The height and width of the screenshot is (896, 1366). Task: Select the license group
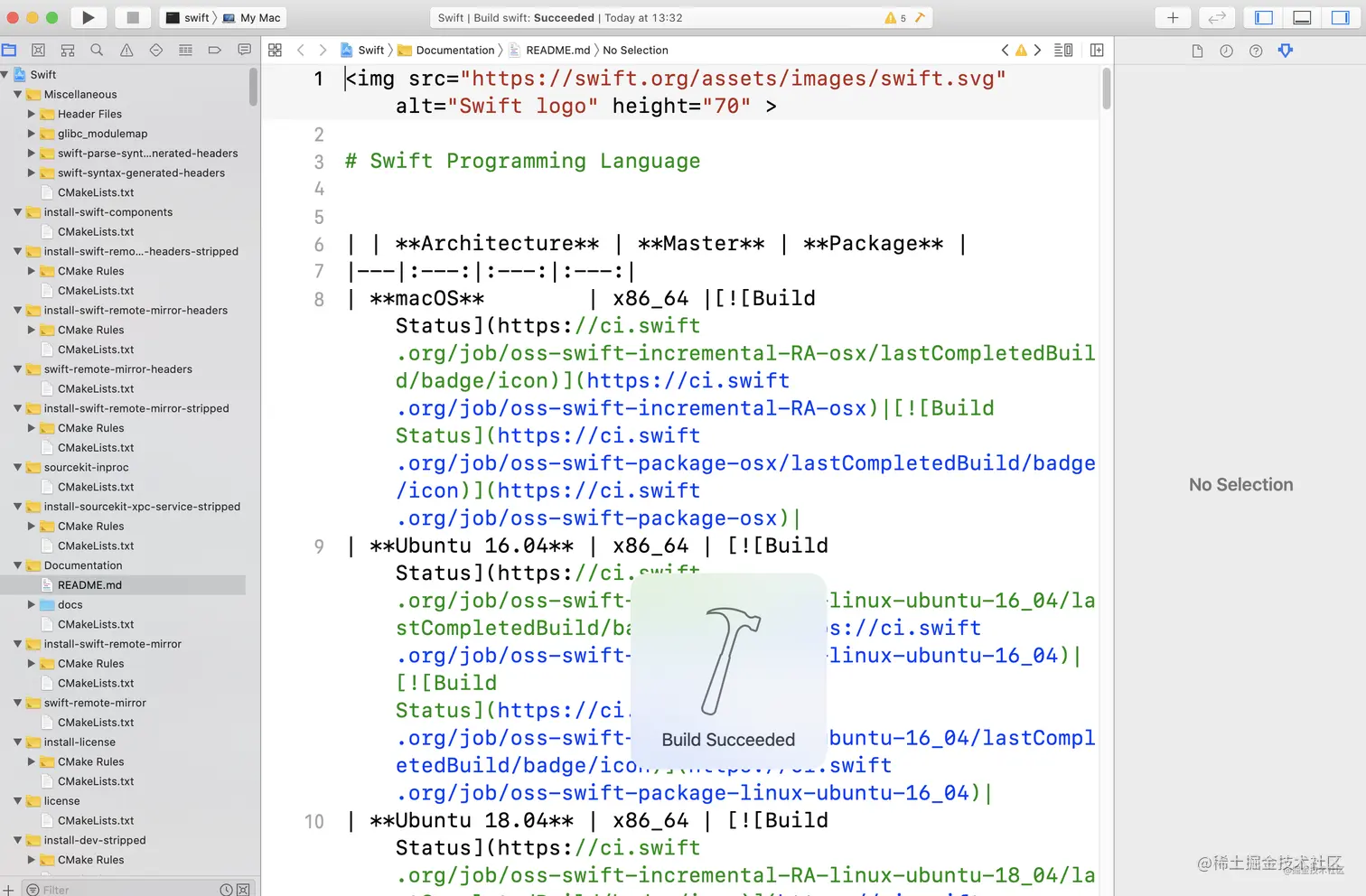point(61,801)
